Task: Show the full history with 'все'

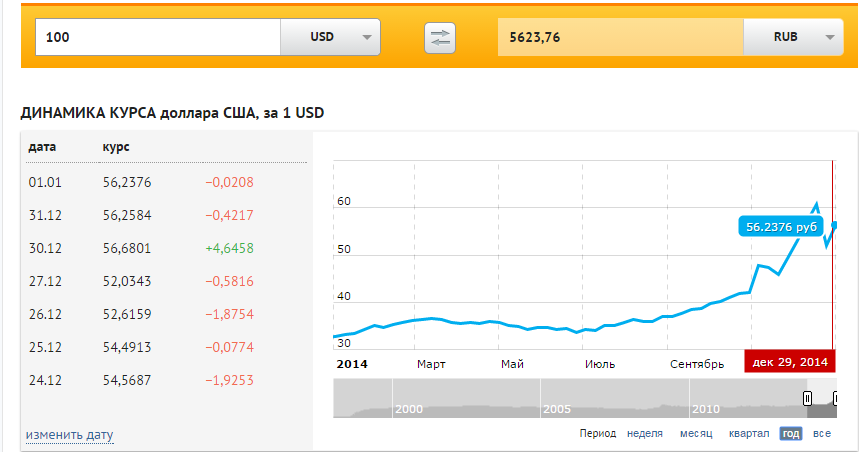Action: (822, 433)
